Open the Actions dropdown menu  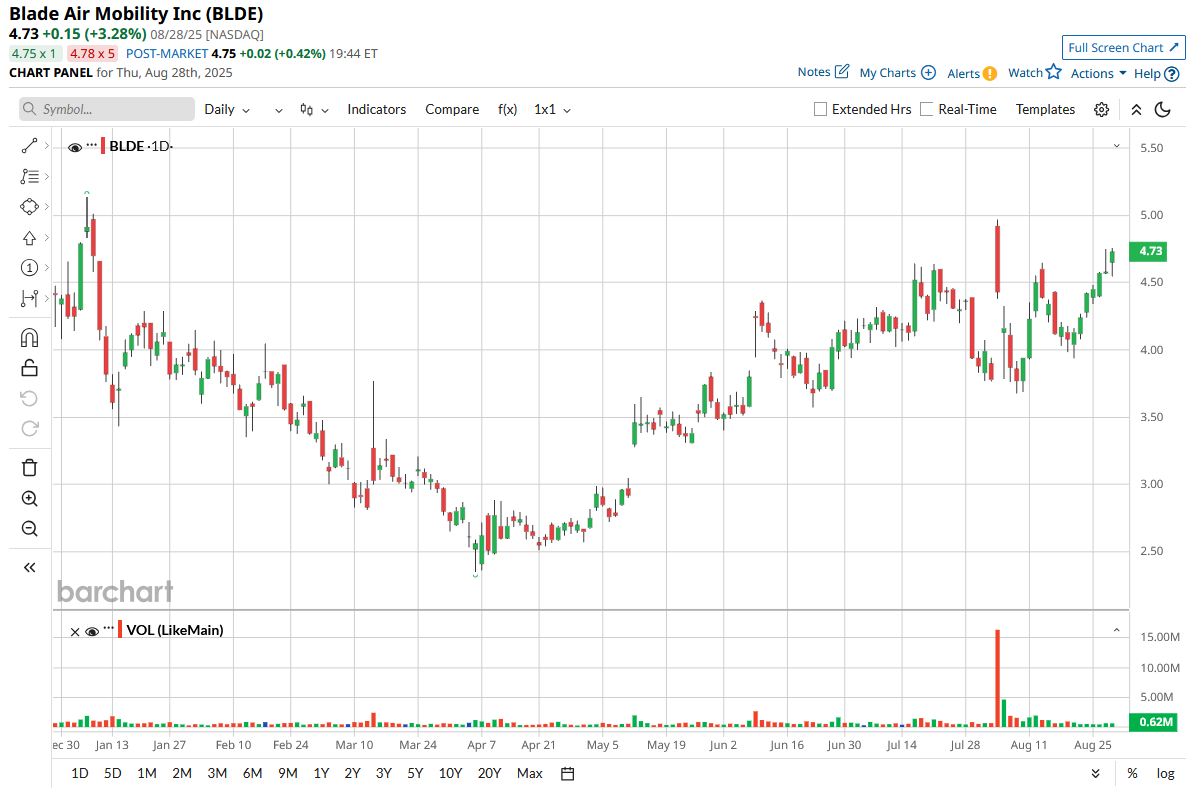pyautogui.click(x=1099, y=73)
